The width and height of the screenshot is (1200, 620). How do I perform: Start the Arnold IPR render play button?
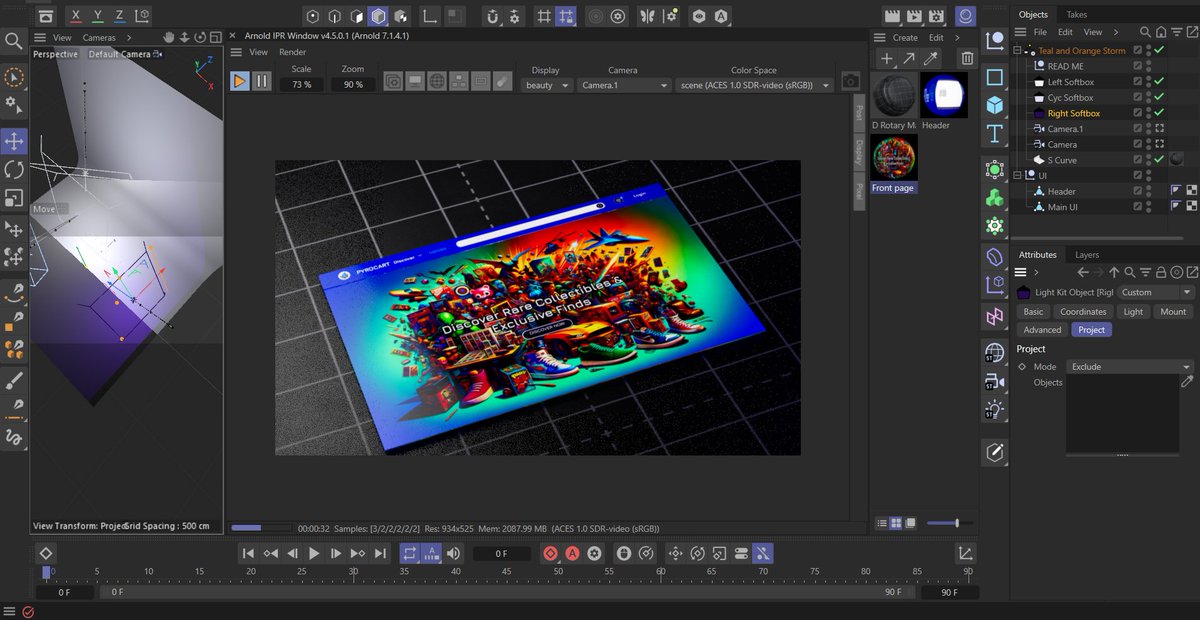pyautogui.click(x=239, y=81)
